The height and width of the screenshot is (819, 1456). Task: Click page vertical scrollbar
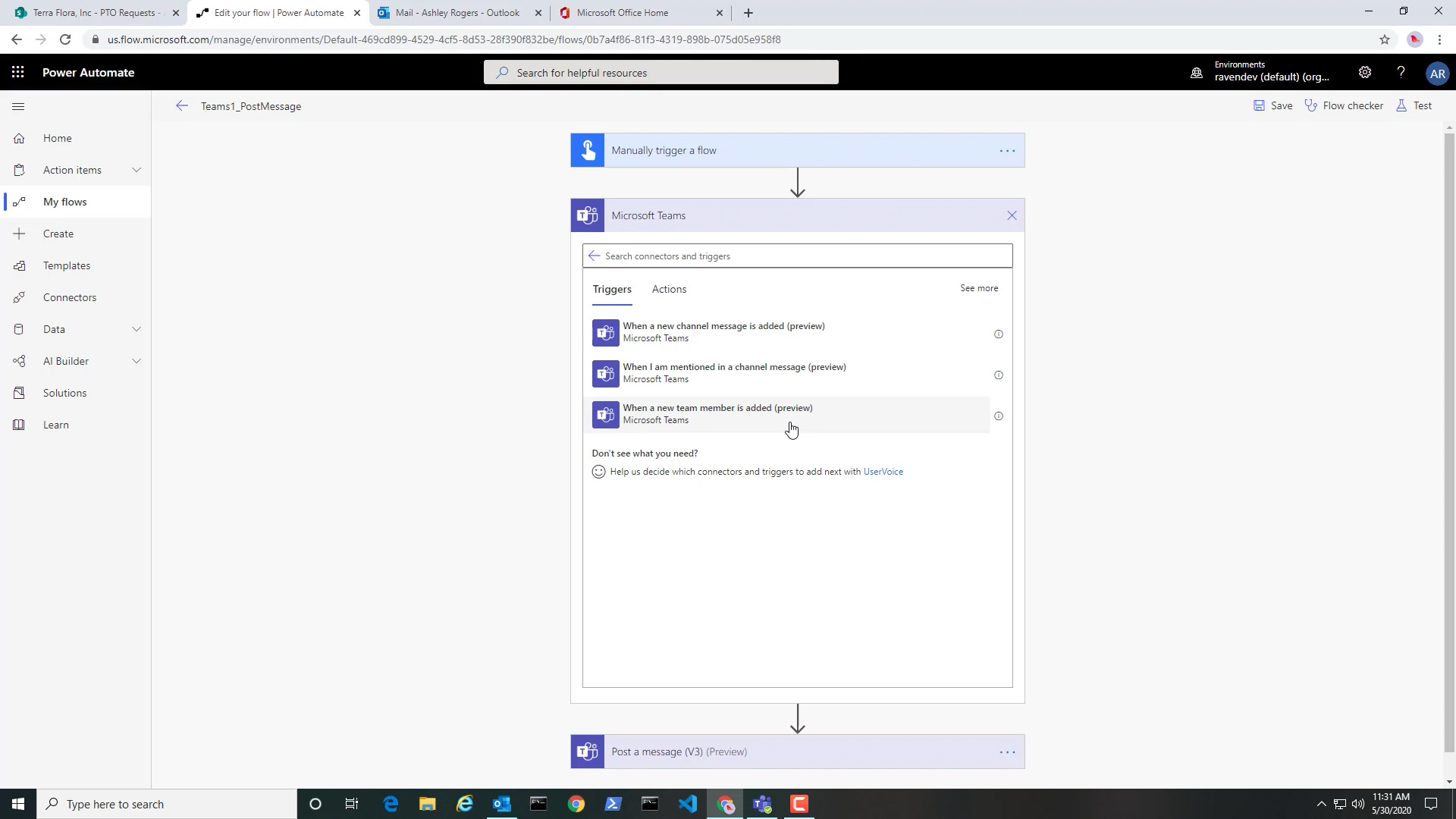[x=1449, y=443]
